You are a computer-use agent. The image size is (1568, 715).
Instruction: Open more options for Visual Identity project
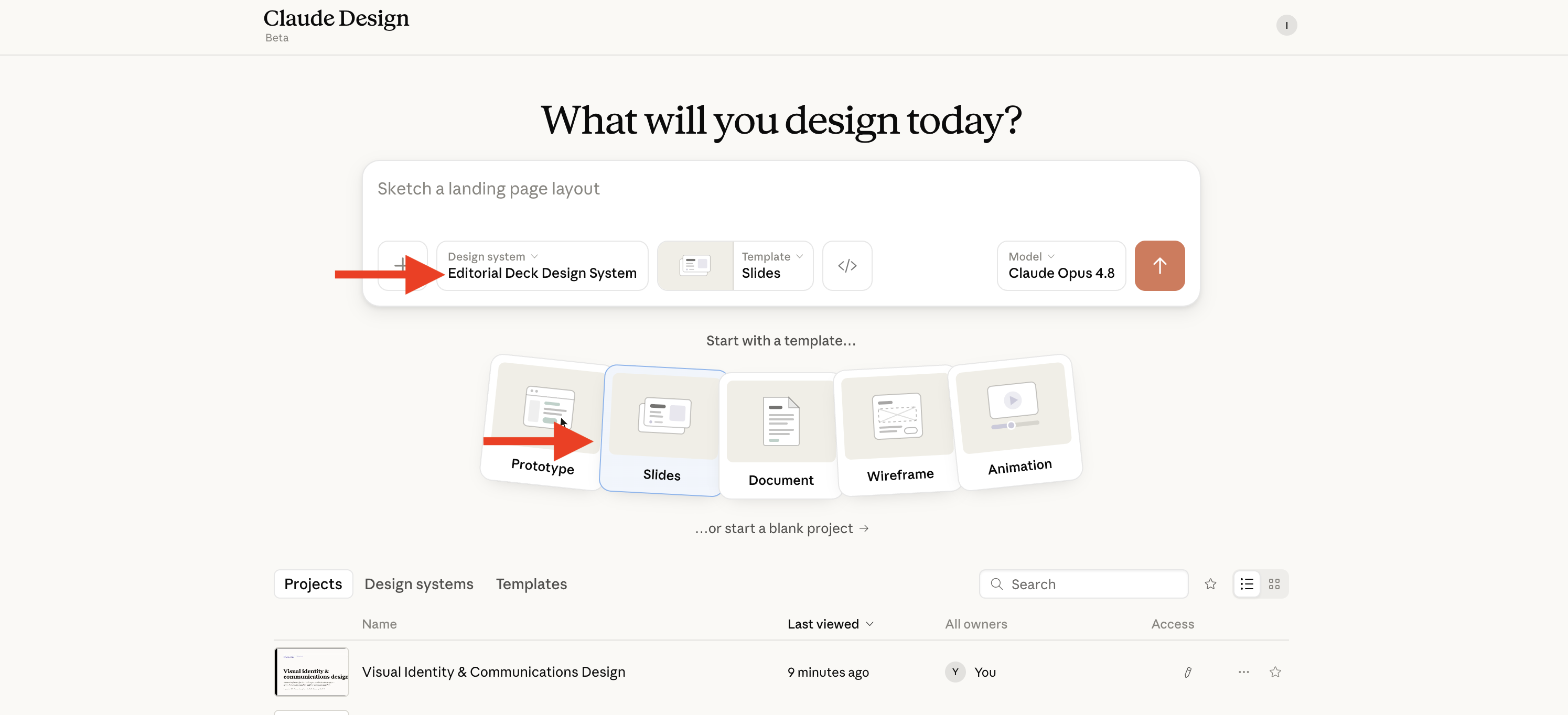[1243, 672]
